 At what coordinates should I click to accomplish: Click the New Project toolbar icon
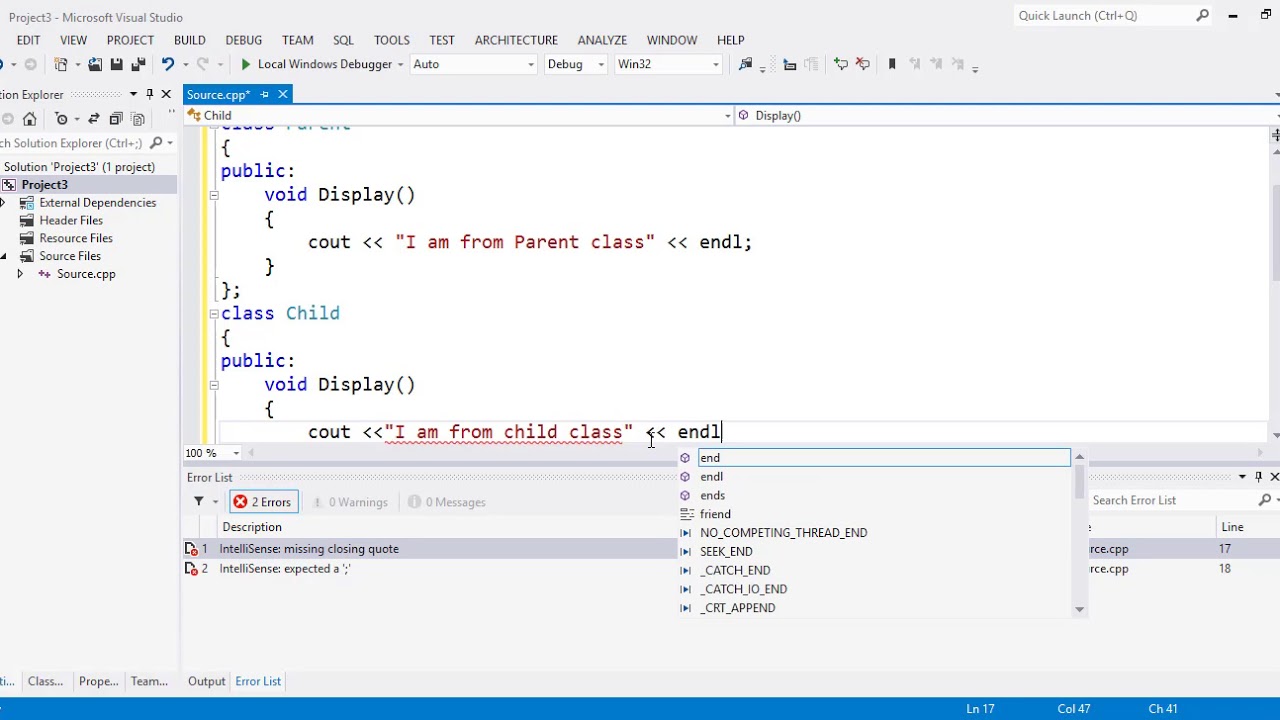(61, 64)
